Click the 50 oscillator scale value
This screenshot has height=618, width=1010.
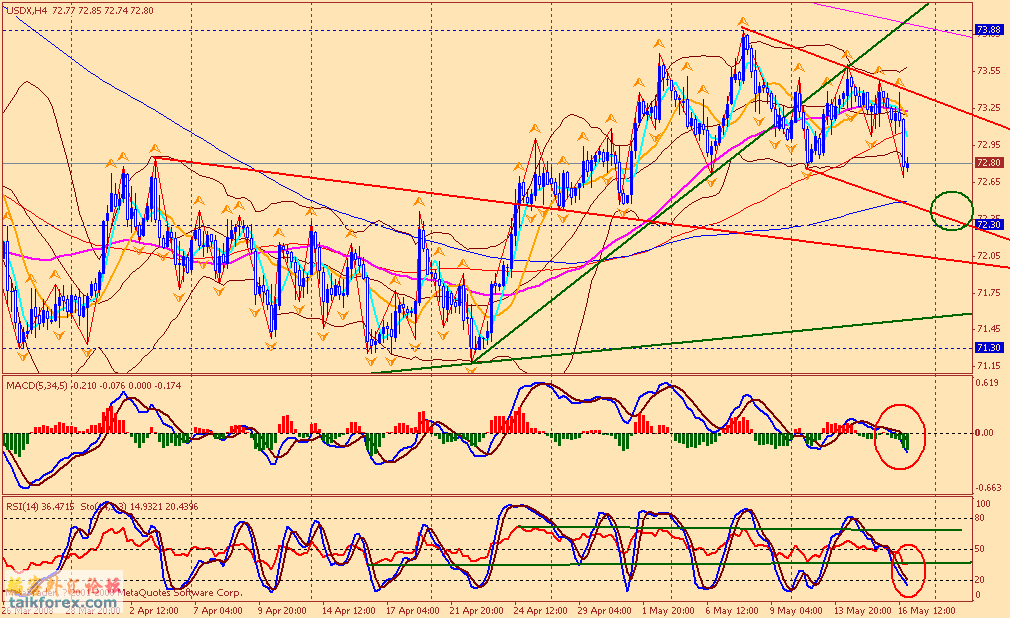coord(981,549)
